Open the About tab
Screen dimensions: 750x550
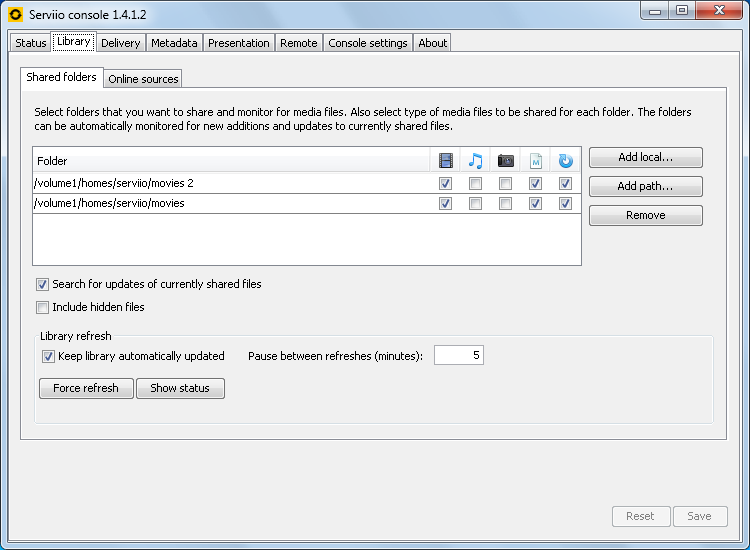tap(432, 43)
